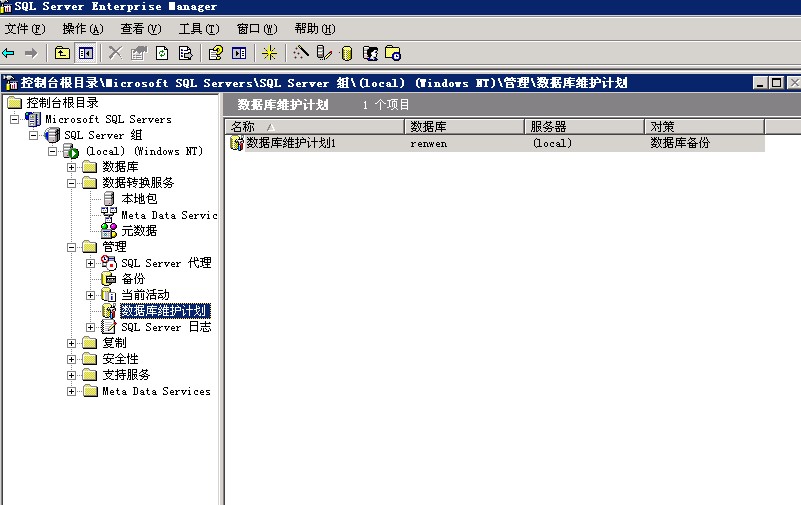801x505 pixels.
Task: Expand the 安全性 folder
Action: (72, 359)
